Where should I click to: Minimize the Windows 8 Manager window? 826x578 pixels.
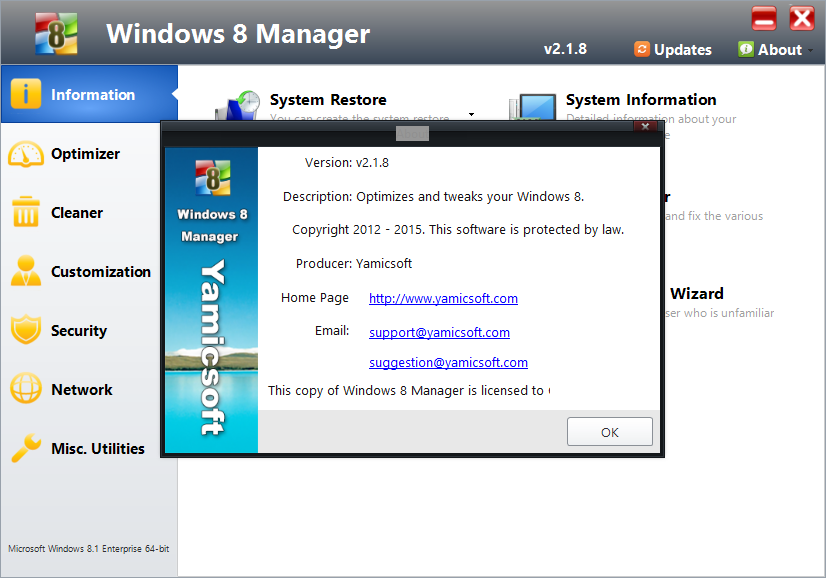tap(764, 18)
